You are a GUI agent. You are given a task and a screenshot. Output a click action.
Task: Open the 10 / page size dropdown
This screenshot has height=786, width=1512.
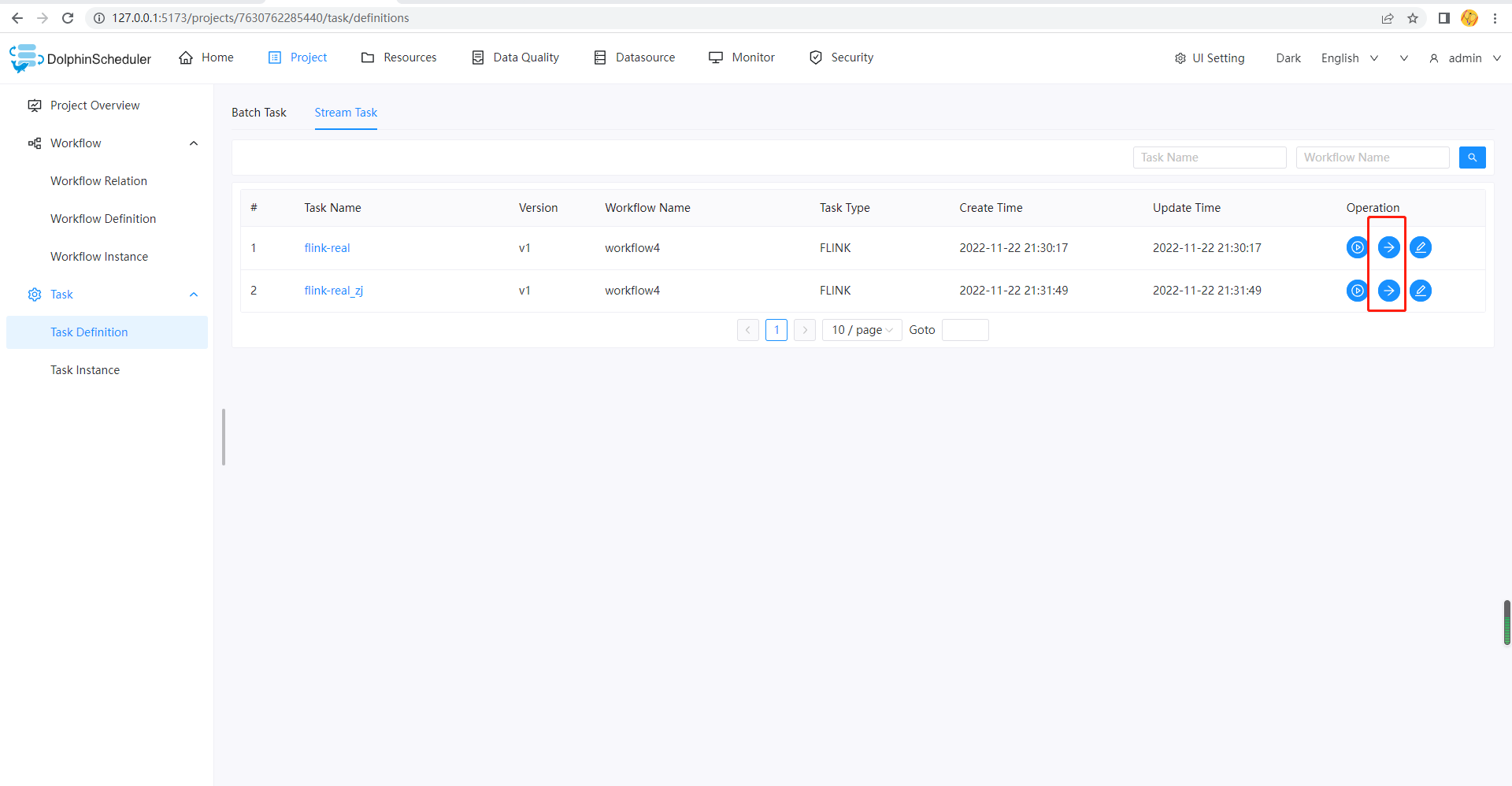pos(862,330)
